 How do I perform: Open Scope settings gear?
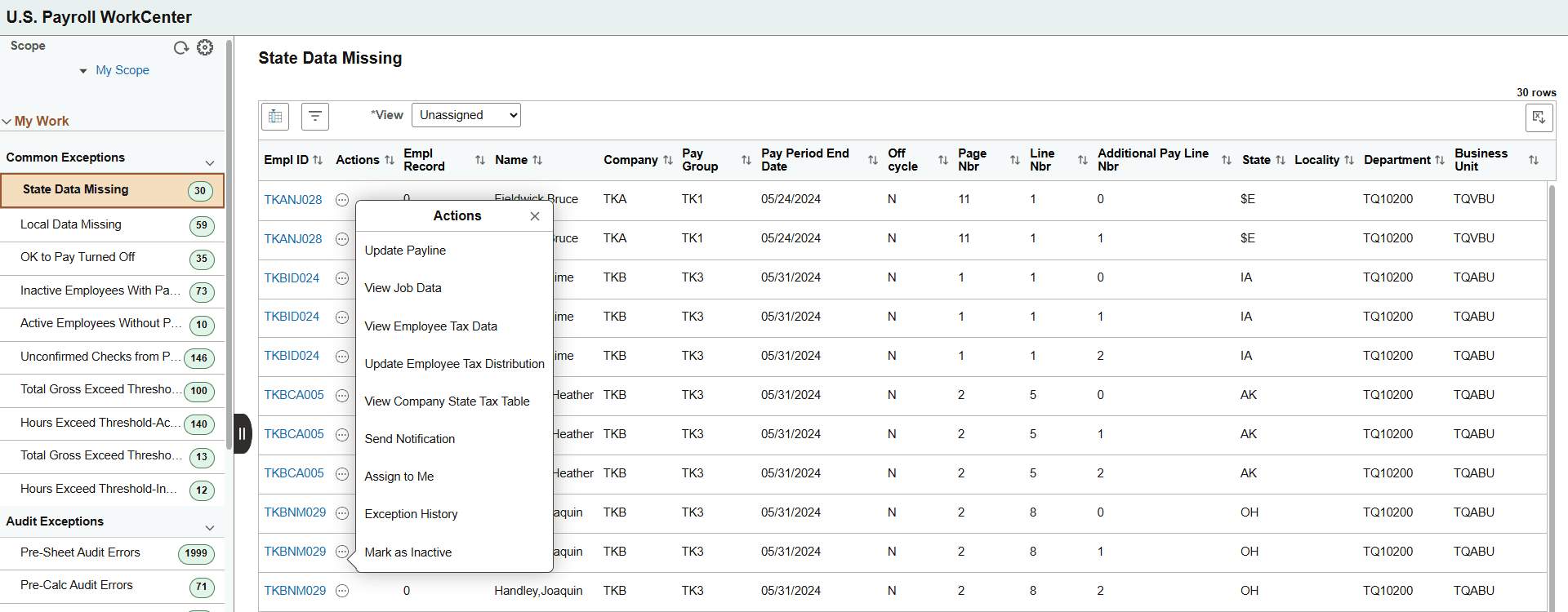coord(205,47)
